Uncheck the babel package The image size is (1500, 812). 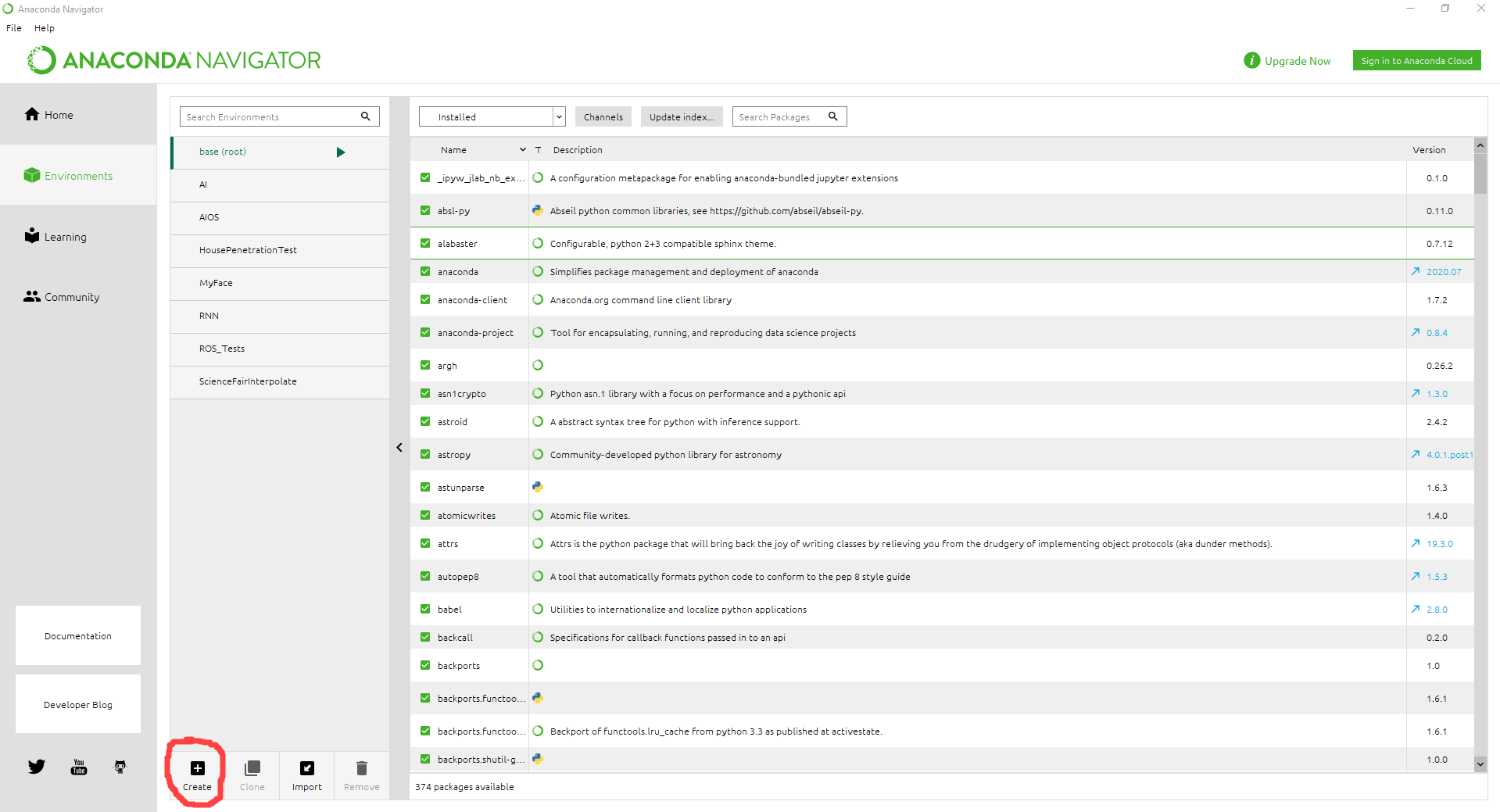click(424, 609)
